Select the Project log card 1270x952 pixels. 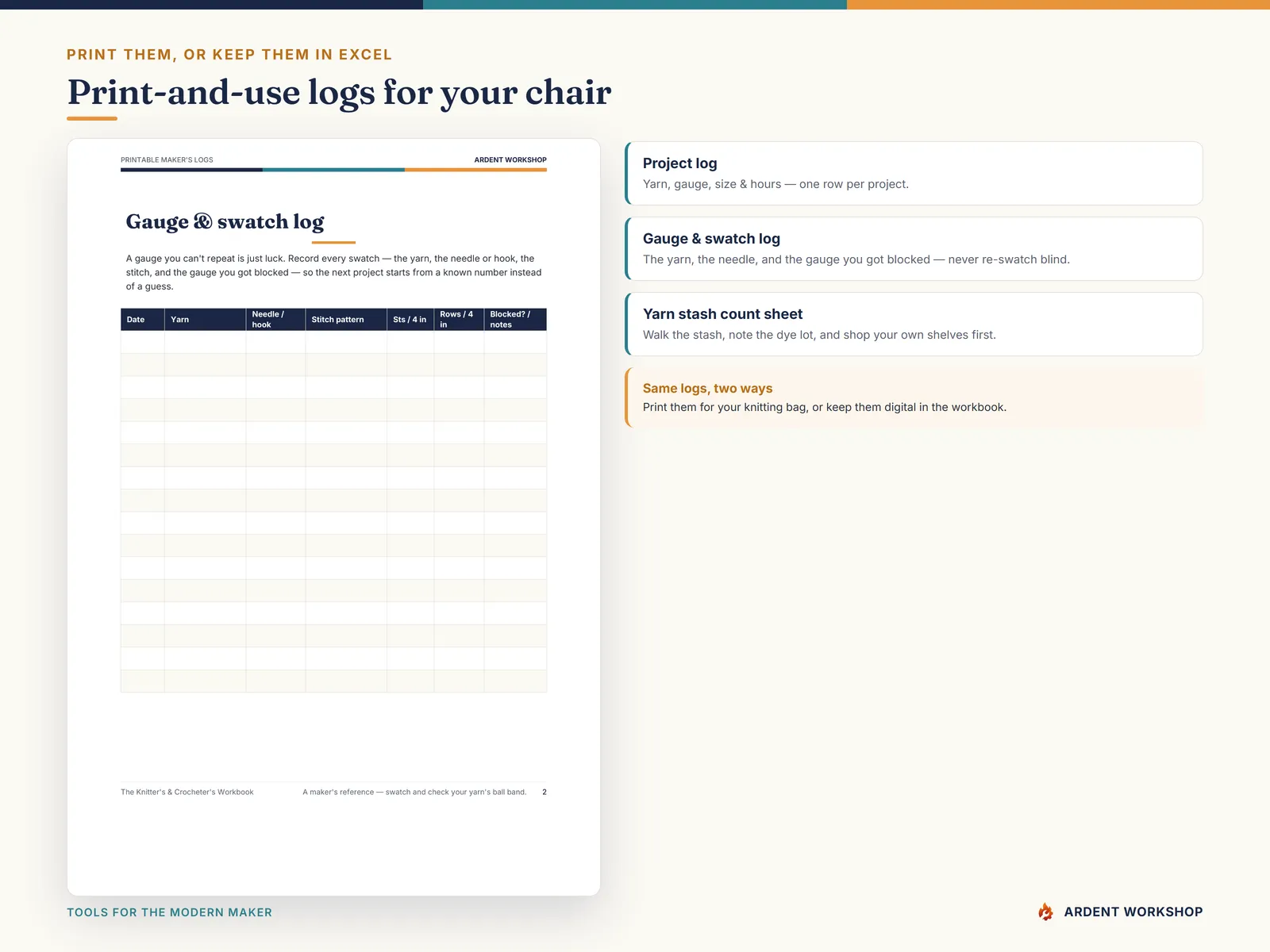click(x=914, y=174)
